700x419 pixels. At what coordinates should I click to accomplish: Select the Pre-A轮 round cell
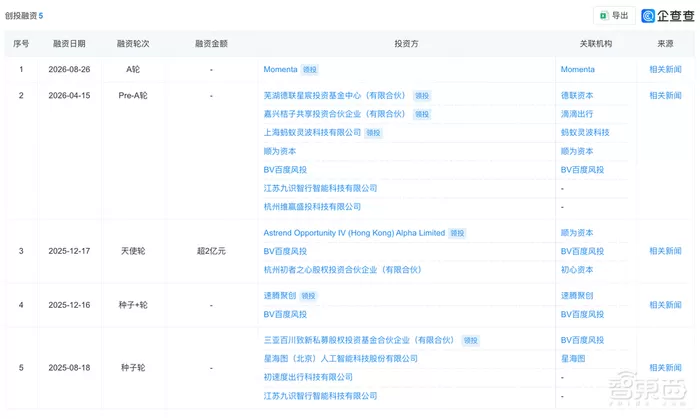133,95
